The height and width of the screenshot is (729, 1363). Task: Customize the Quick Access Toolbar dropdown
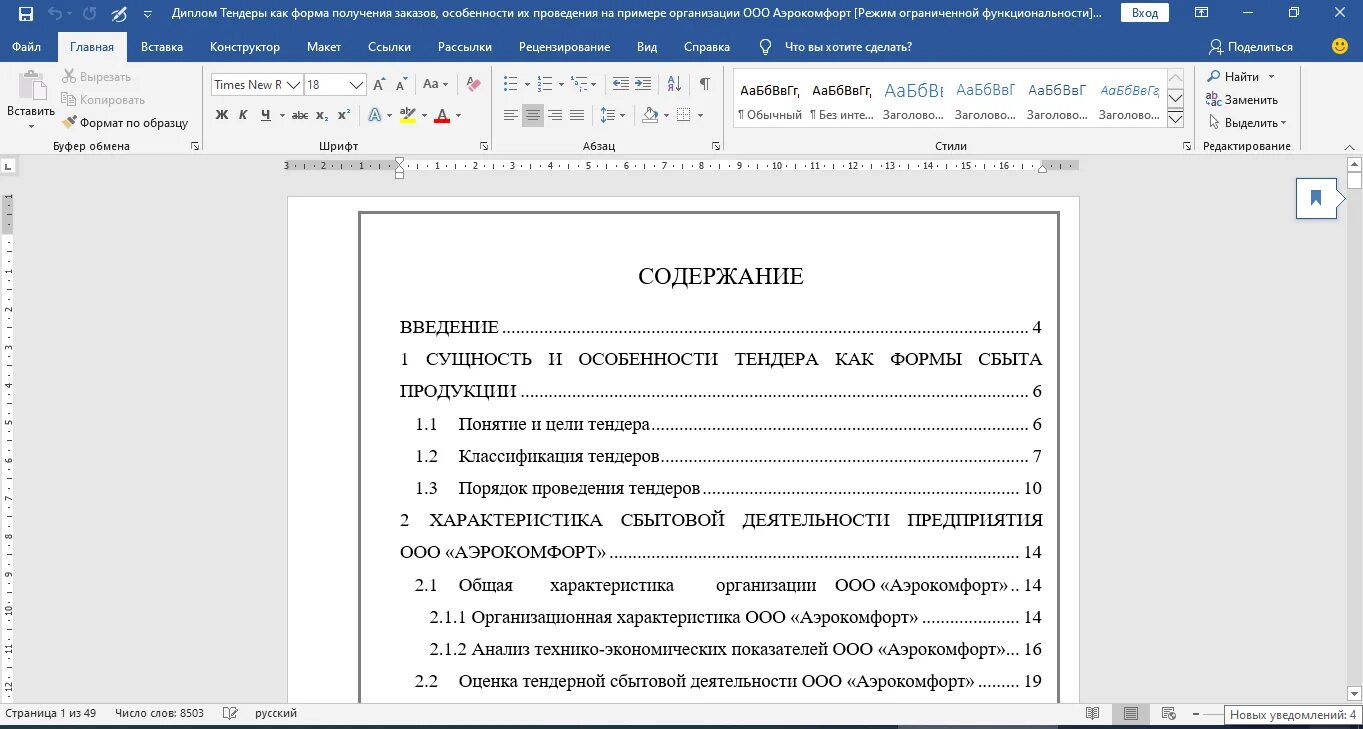click(x=148, y=14)
